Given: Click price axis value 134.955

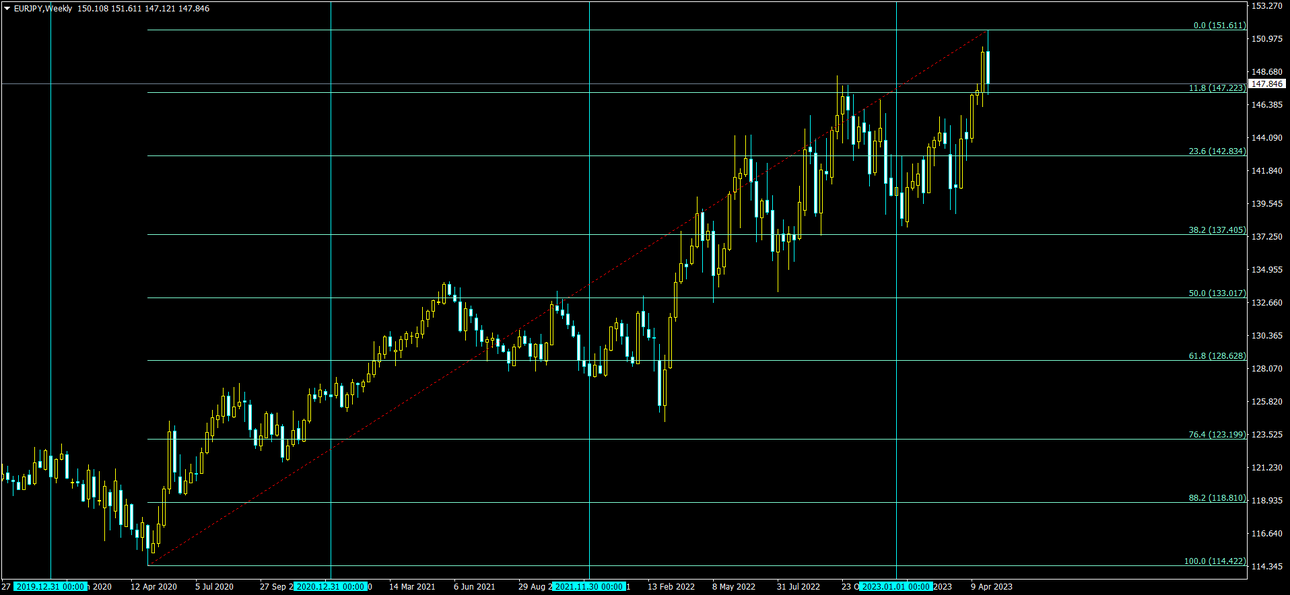Looking at the screenshot, I should click(1267, 270).
